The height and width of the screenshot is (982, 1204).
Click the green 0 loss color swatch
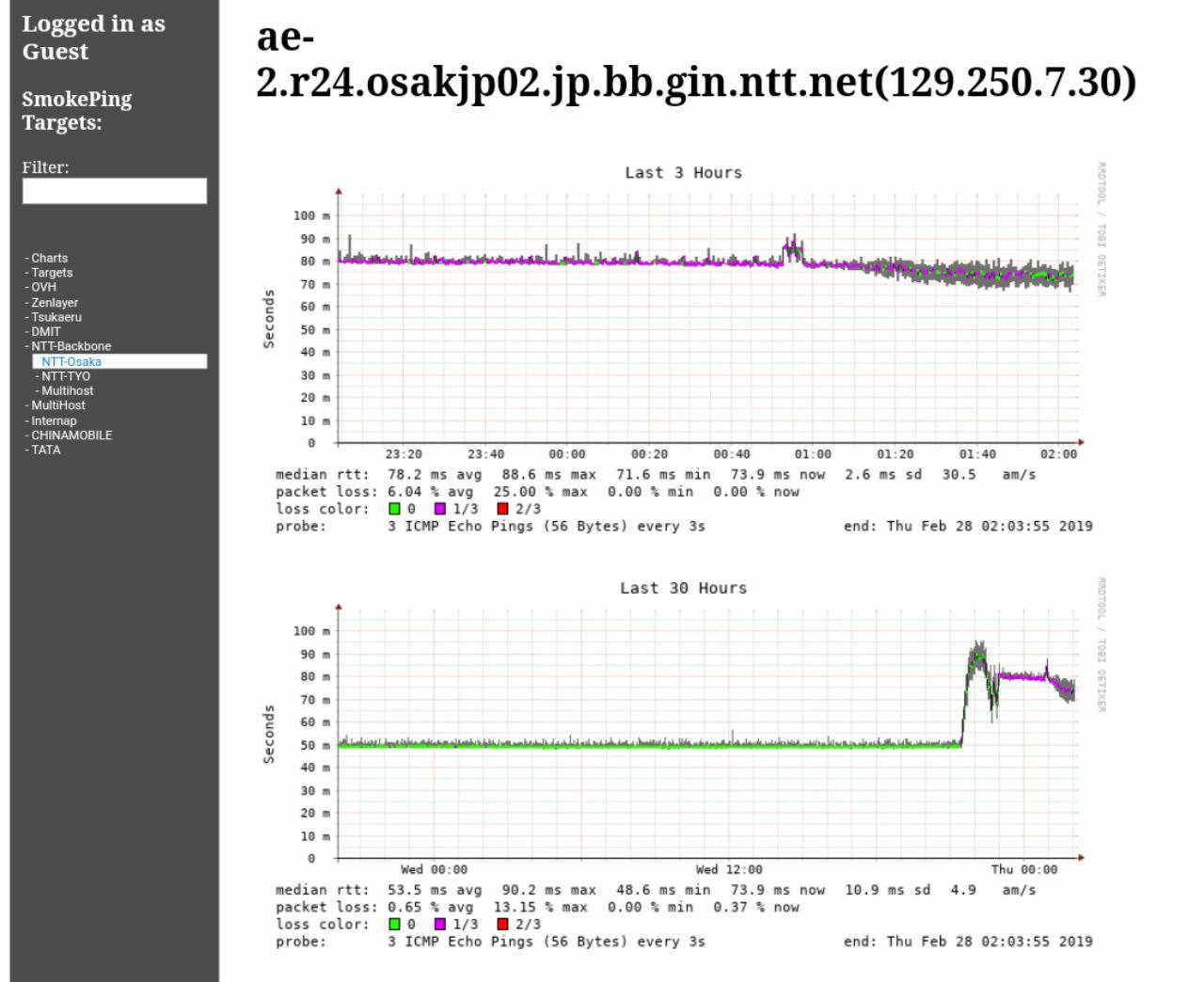pyautogui.click(x=395, y=509)
